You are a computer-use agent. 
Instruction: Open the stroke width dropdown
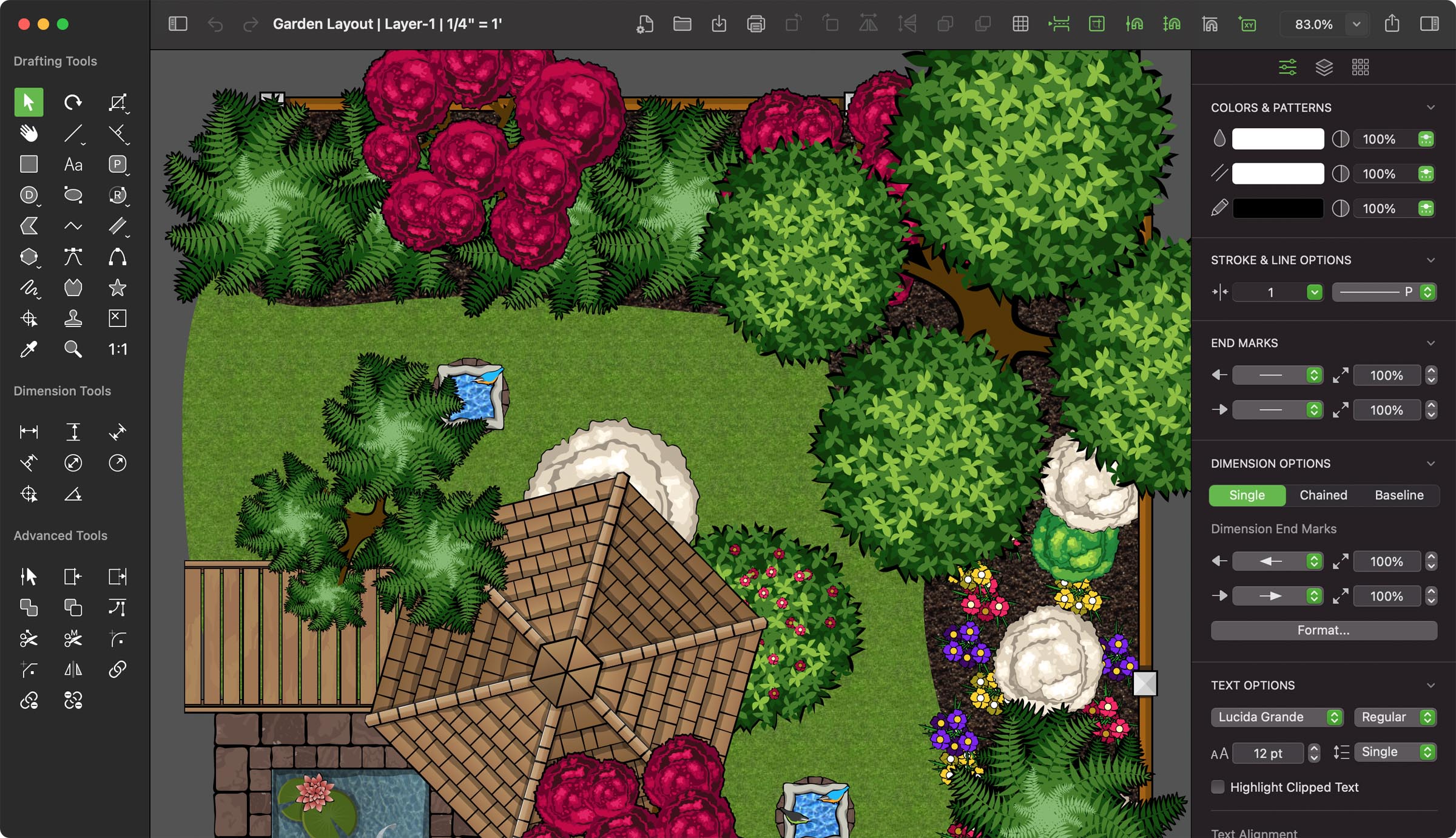coord(1314,292)
